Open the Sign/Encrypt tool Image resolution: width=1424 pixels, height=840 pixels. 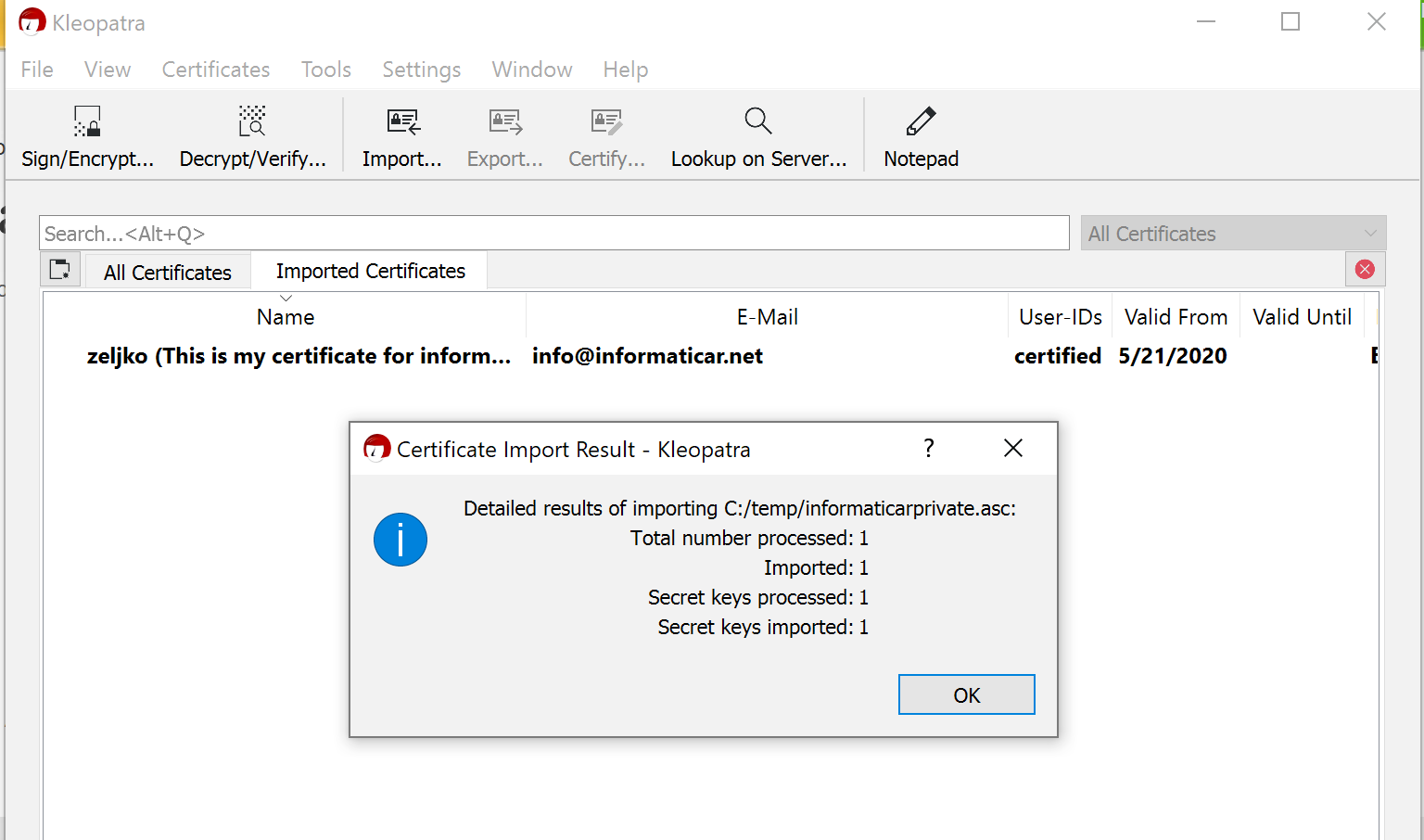click(x=87, y=136)
